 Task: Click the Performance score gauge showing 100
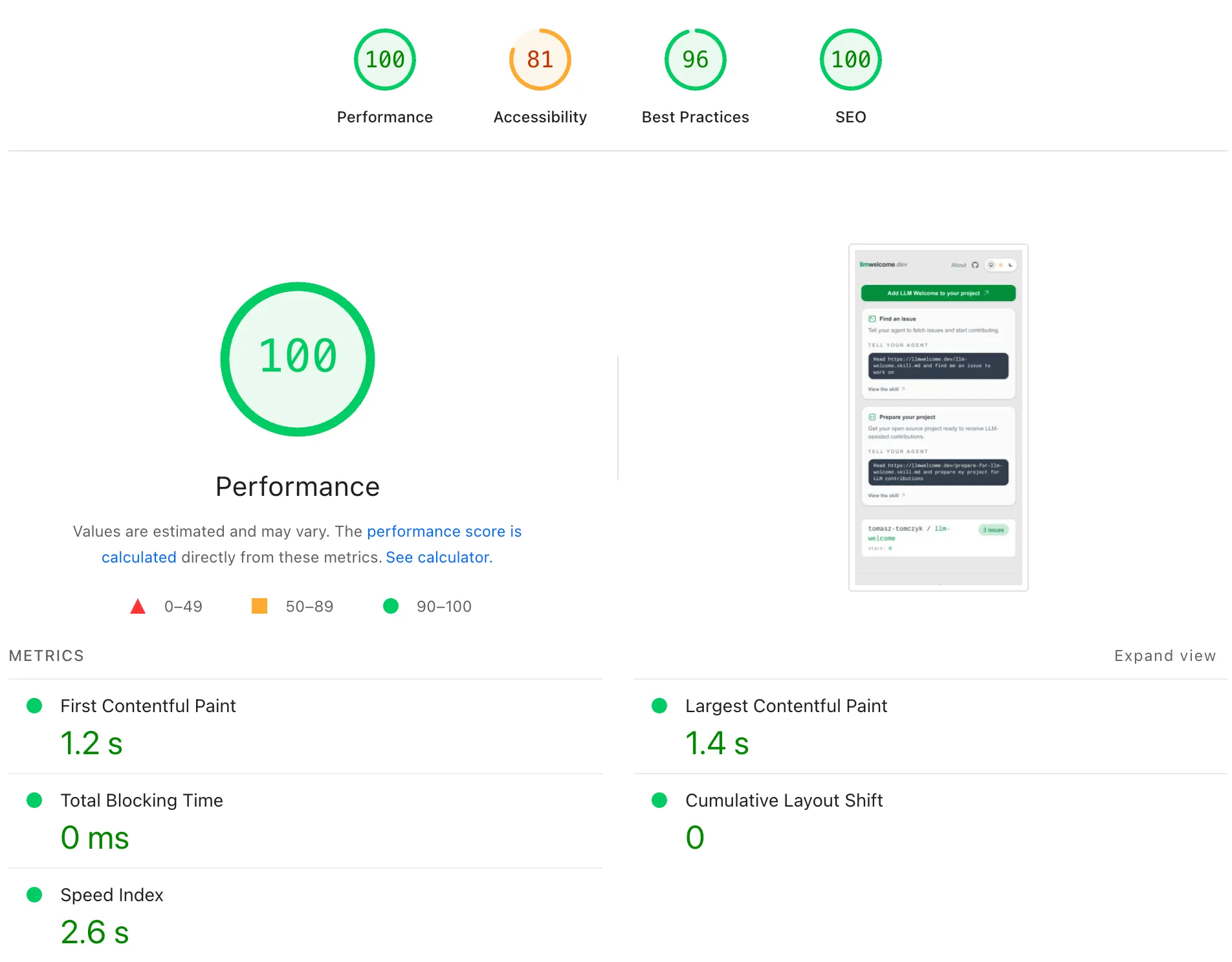[x=384, y=59]
